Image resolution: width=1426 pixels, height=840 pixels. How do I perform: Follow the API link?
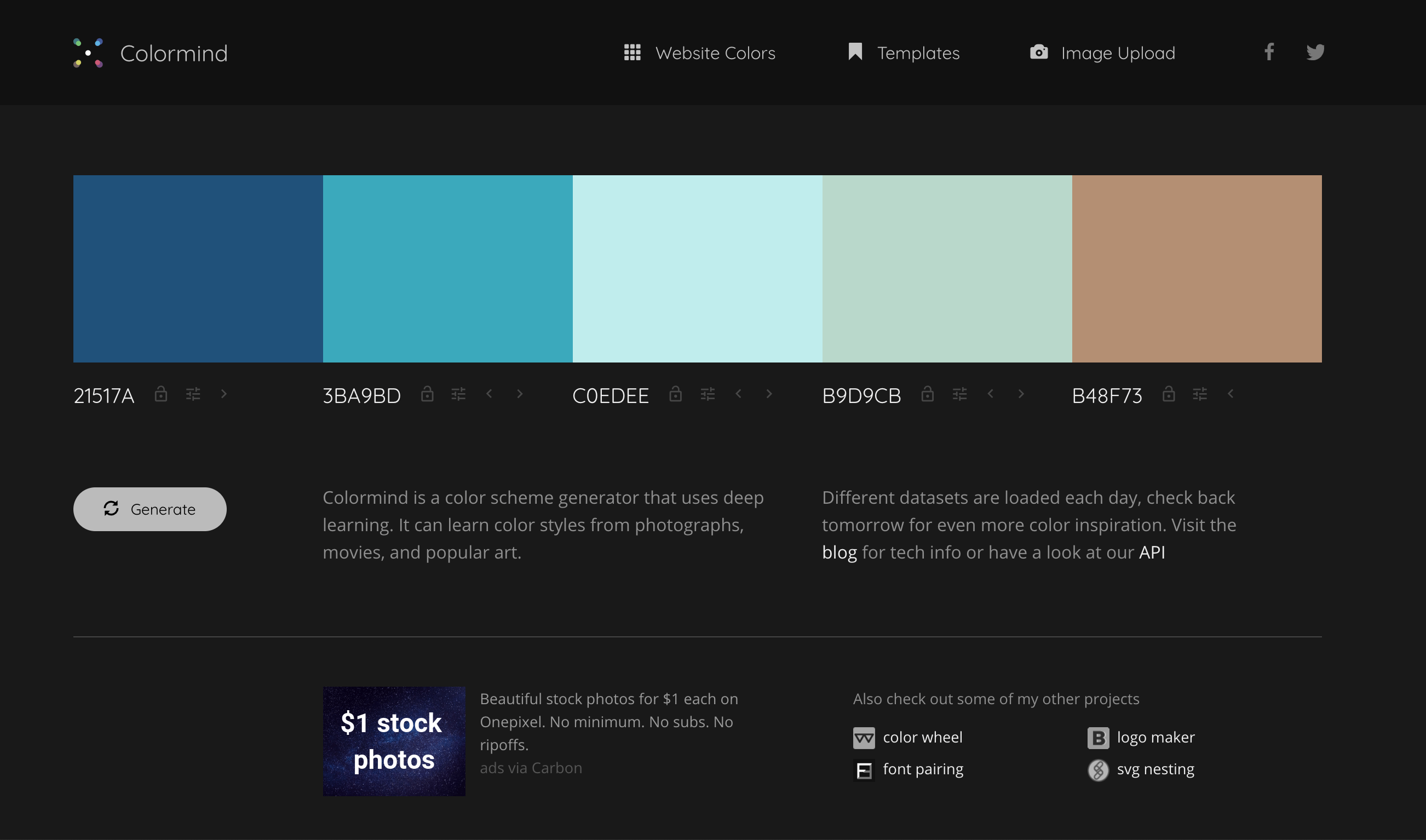[1152, 553]
